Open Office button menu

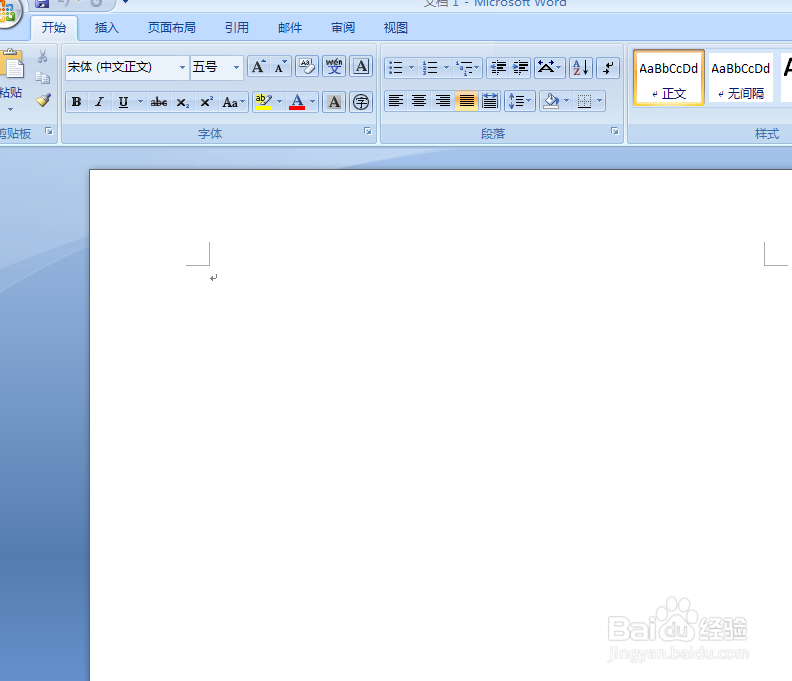(x=8, y=11)
